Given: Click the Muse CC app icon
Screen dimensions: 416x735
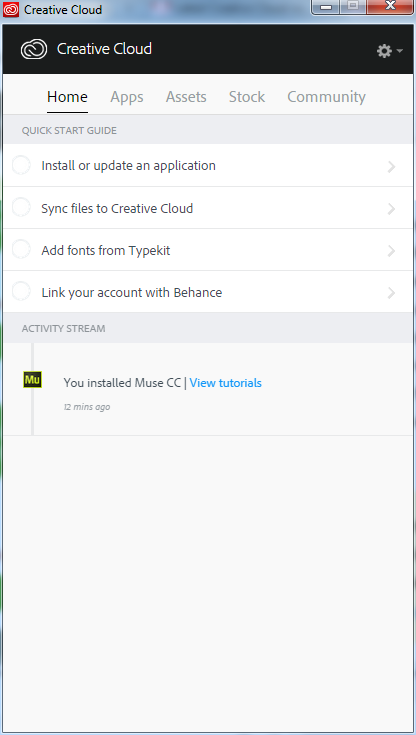Looking at the screenshot, I should coord(32,379).
